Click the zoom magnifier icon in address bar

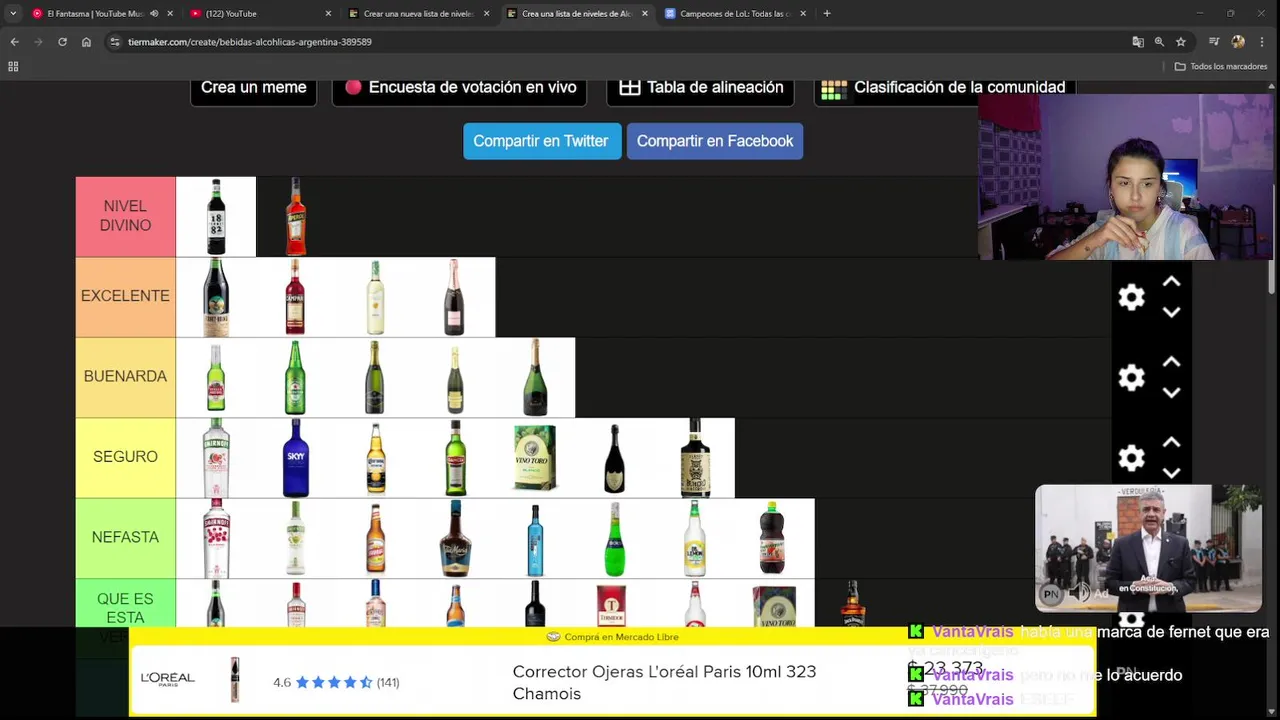[x=1159, y=42]
